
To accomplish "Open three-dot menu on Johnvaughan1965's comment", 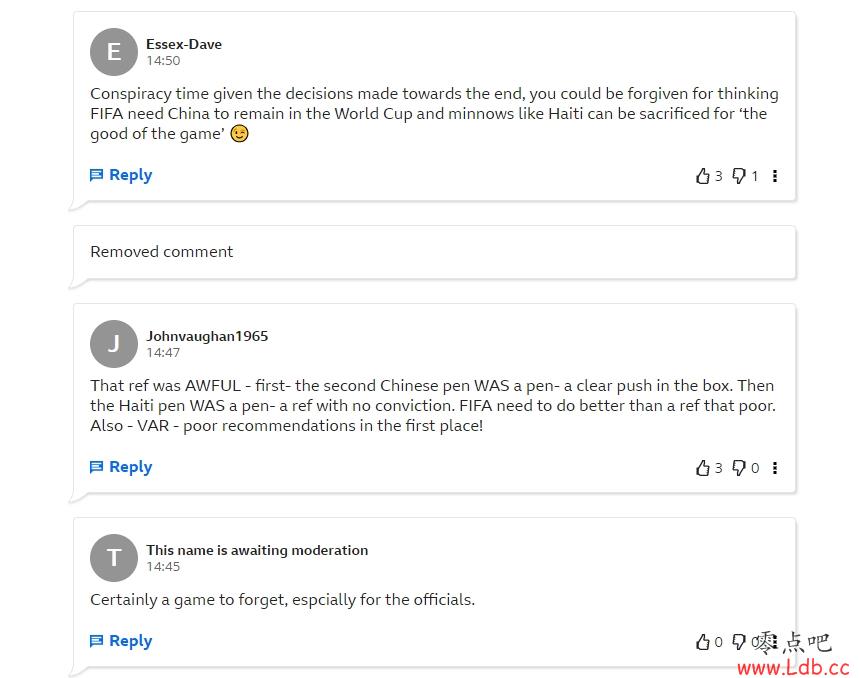I will (775, 468).
